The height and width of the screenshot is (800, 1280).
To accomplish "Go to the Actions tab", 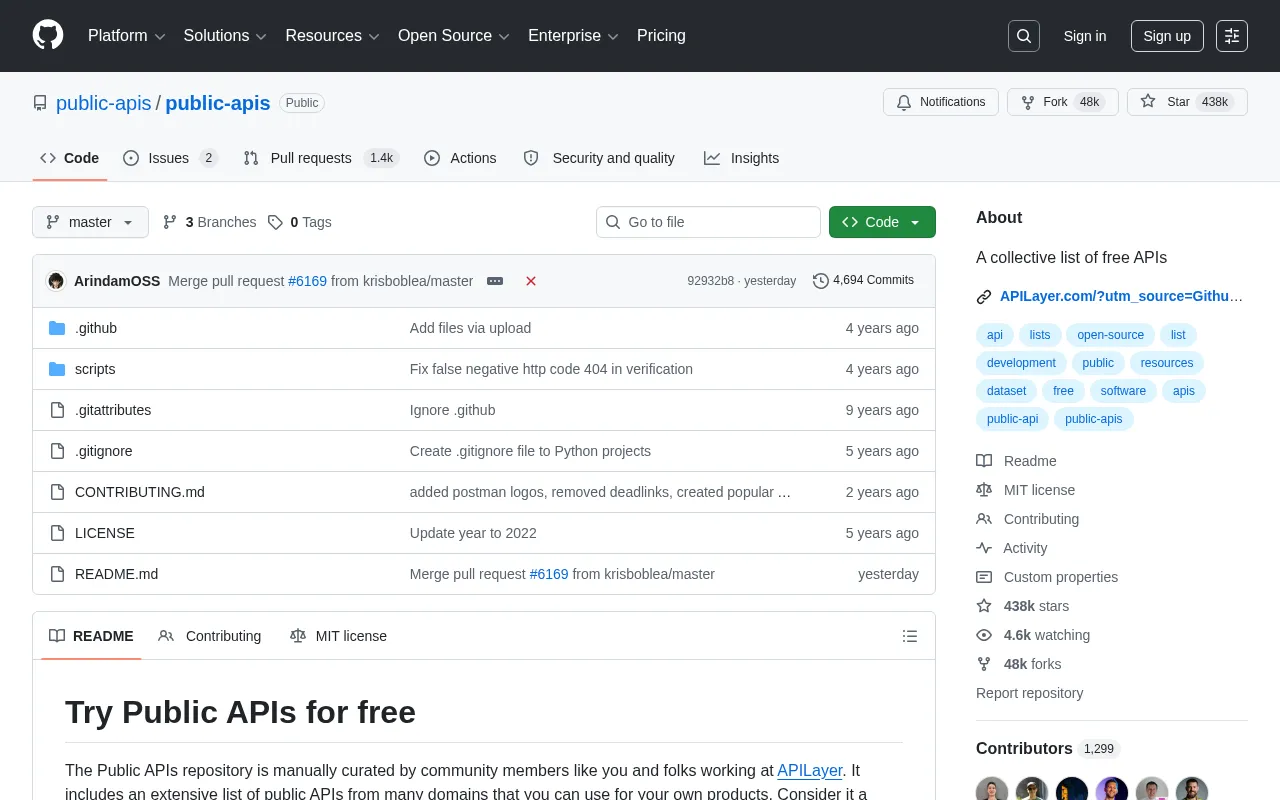I will pos(460,158).
